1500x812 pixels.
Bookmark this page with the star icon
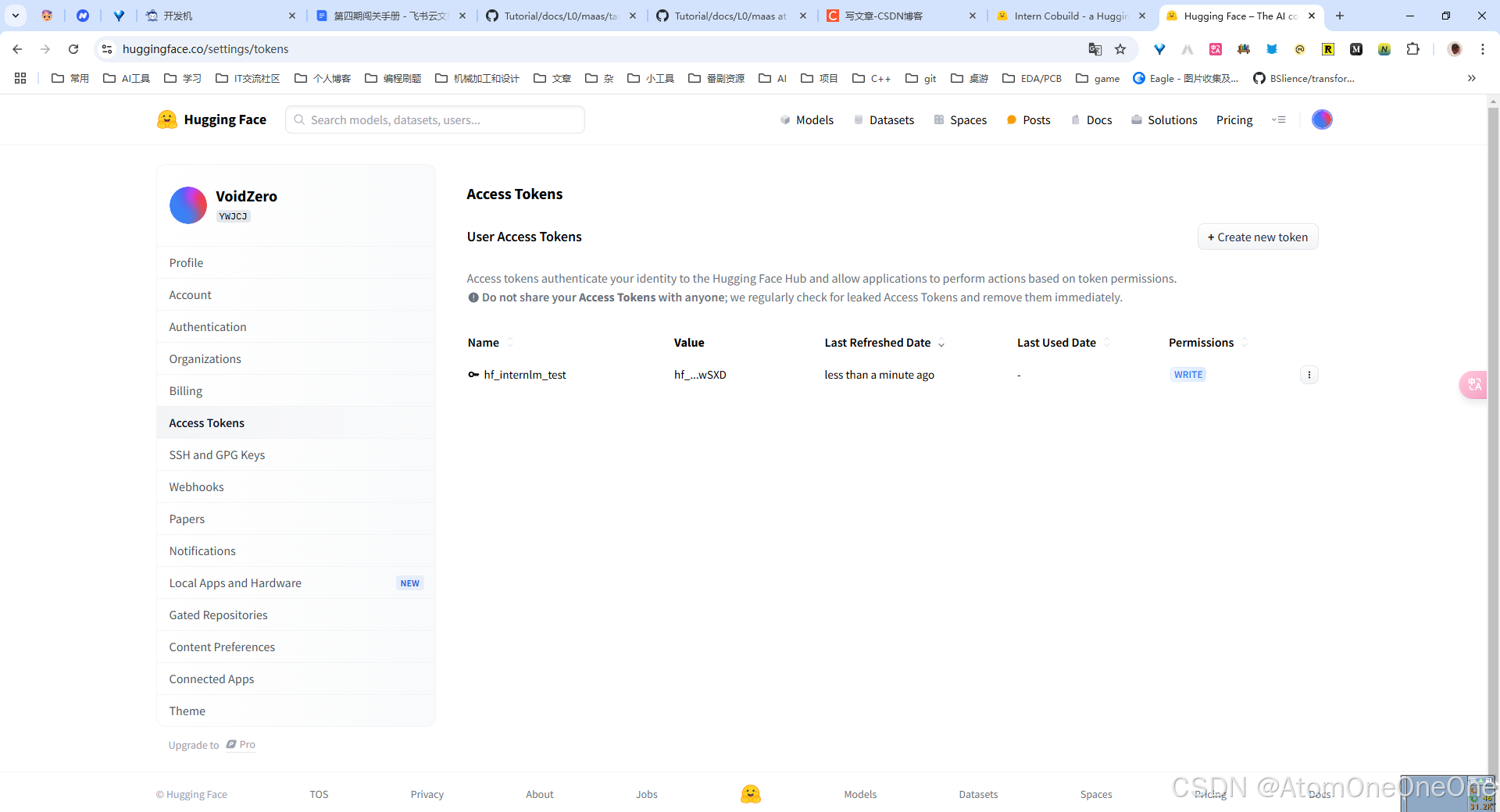1120,49
